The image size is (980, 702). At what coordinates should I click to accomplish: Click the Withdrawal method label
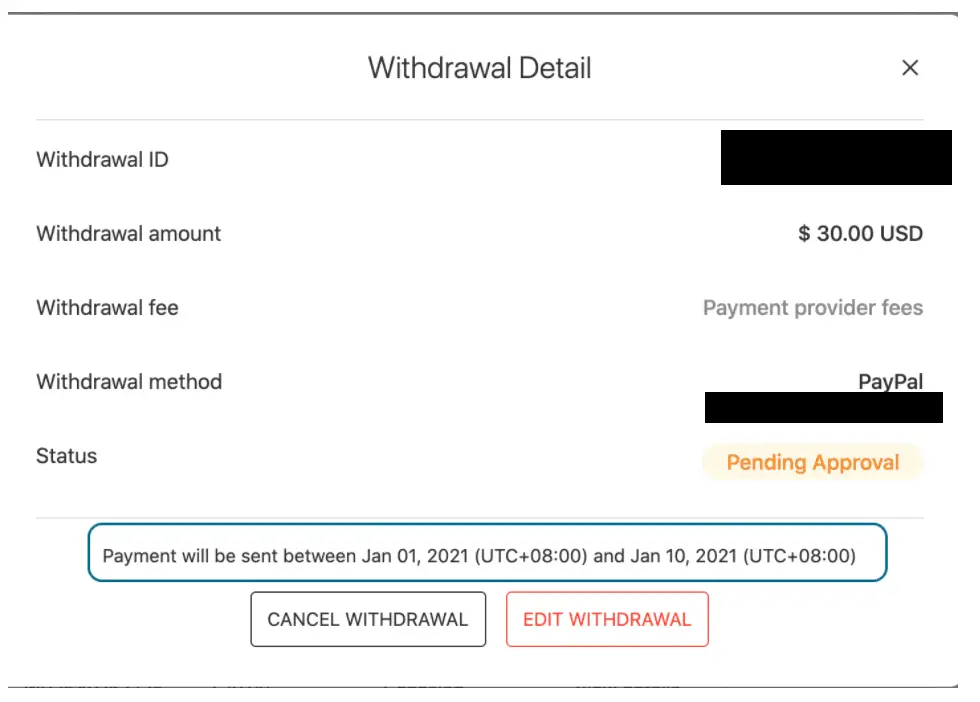(x=129, y=381)
